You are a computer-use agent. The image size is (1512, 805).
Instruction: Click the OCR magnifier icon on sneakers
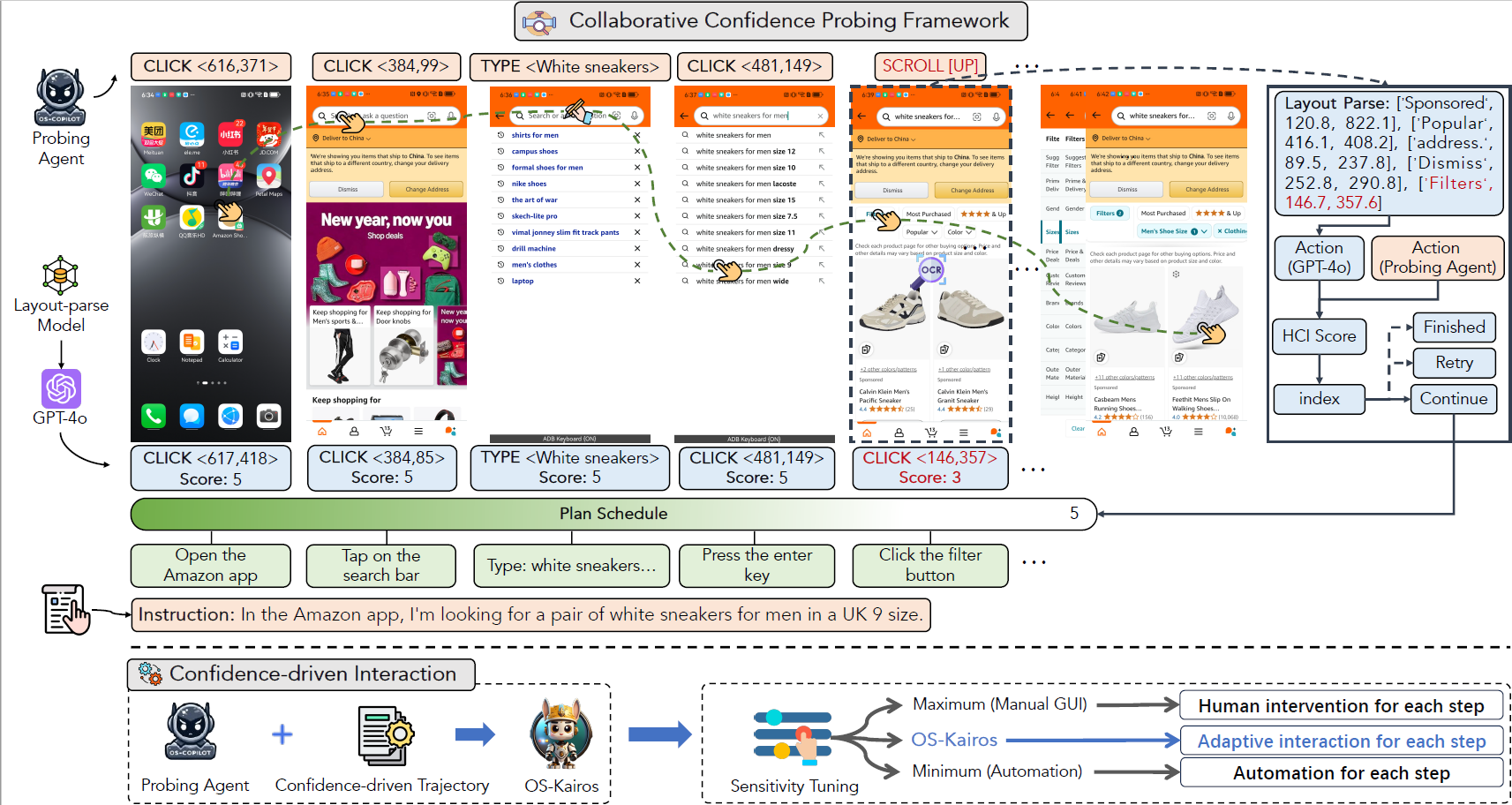(930, 271)
